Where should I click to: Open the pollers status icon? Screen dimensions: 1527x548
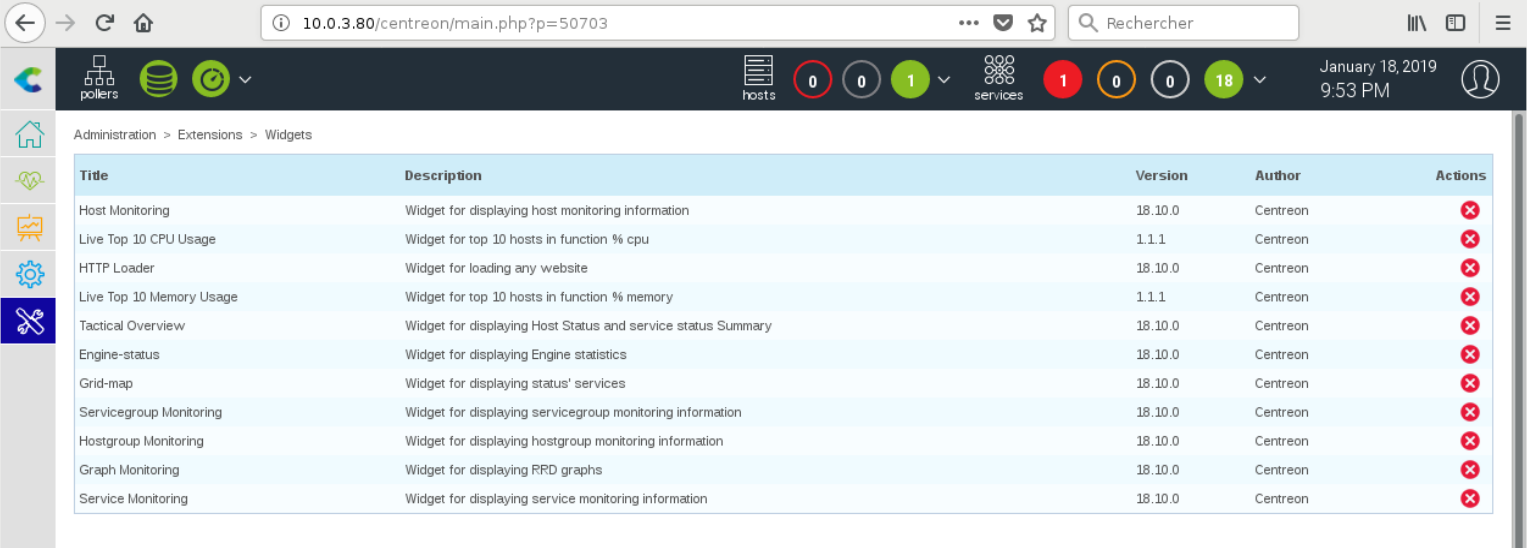[x=99, y=78]
